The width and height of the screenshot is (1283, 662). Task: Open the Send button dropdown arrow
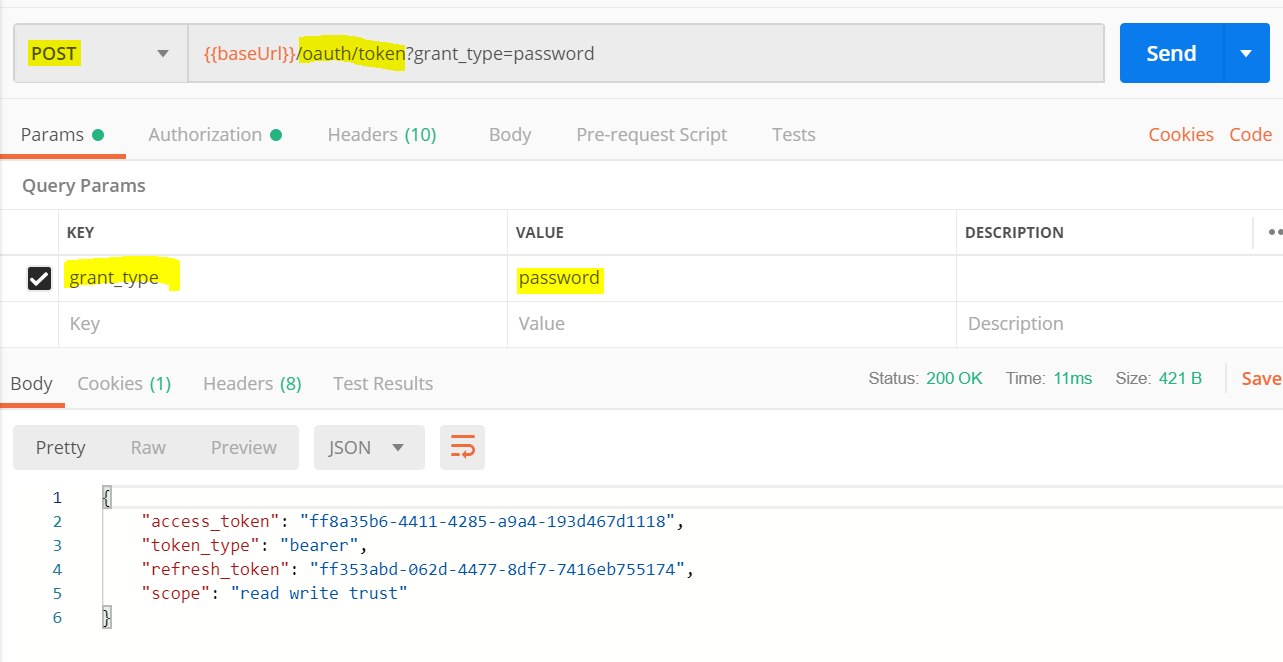tap(1245, 52)
